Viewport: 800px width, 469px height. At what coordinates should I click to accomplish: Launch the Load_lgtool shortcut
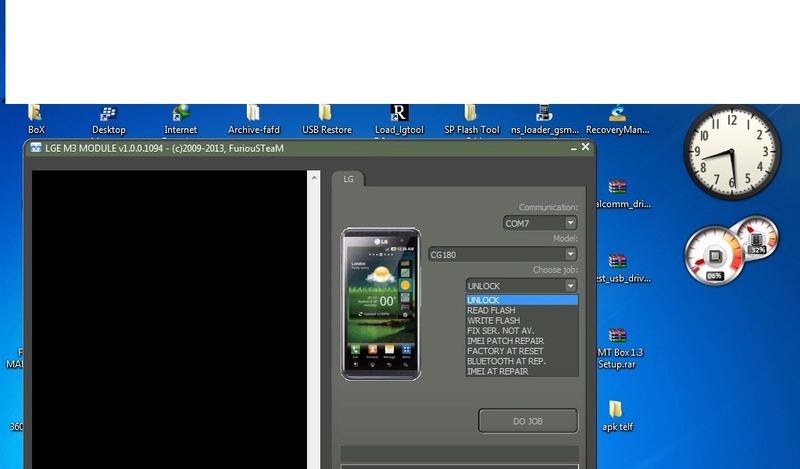pyautogui.click(x=399, y=120)
